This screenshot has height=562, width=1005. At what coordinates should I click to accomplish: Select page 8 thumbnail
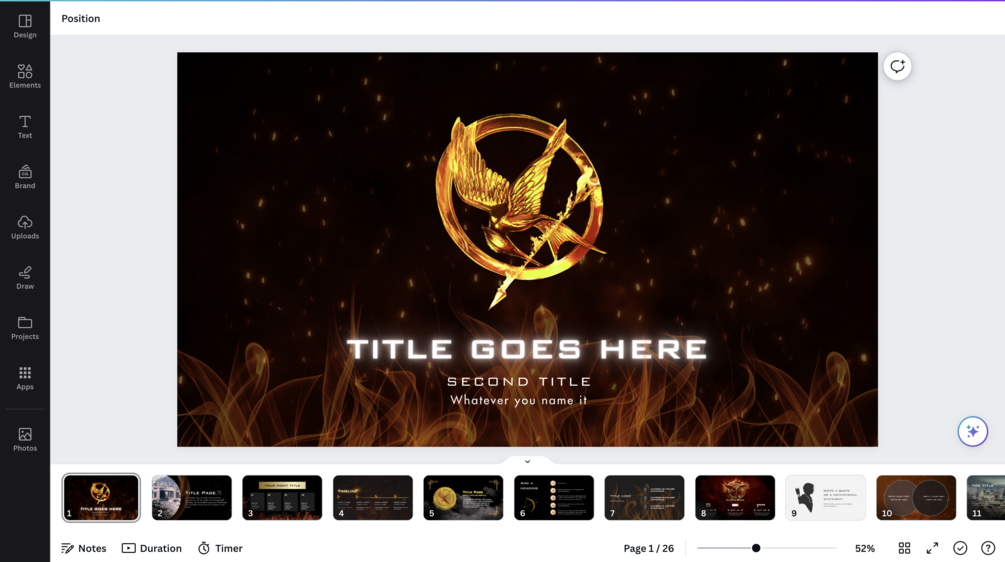click(x=735, y=497)
